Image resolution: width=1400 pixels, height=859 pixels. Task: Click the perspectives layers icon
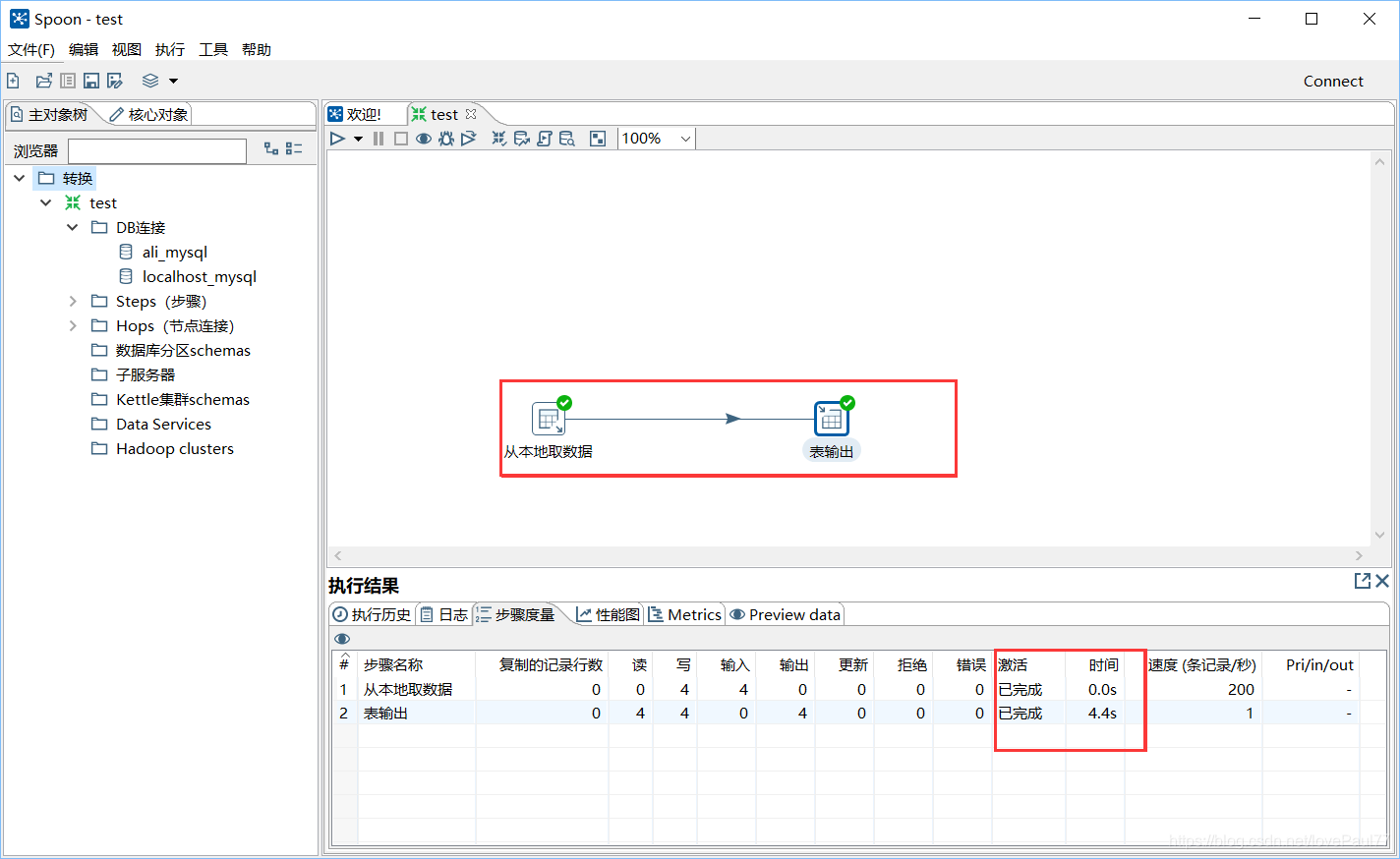pyautogui.click(x=150, y=81)
